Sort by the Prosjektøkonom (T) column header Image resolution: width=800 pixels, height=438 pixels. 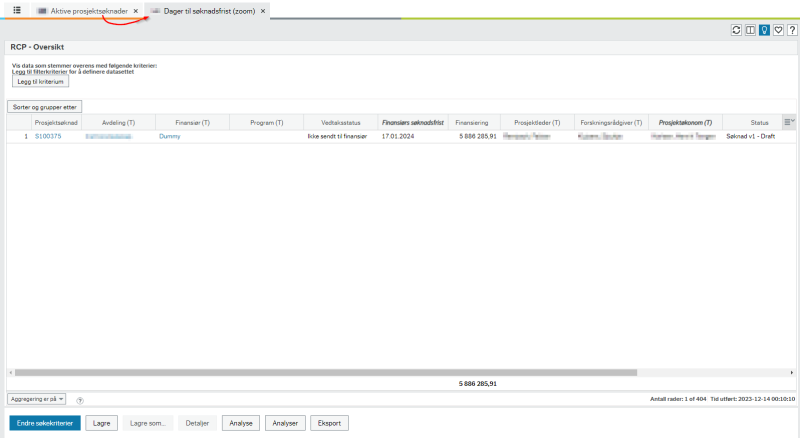pos(685,123)
